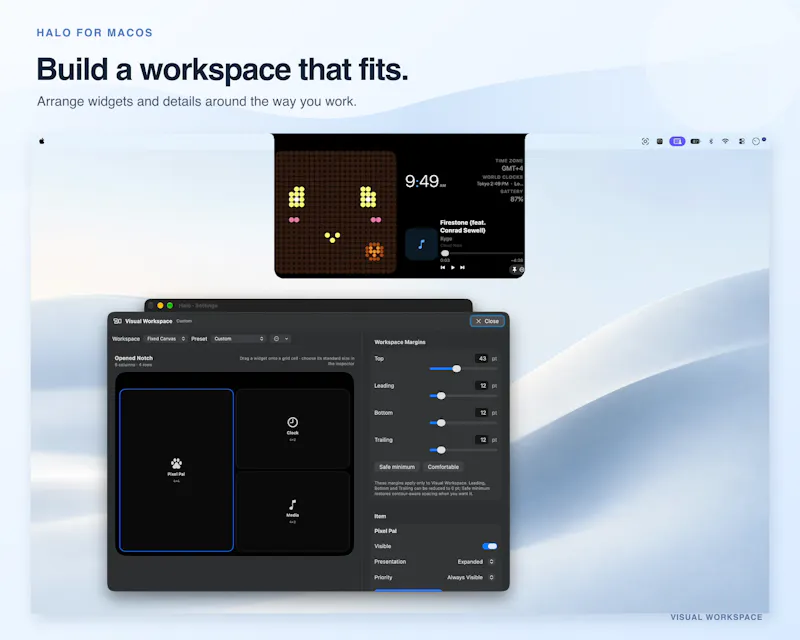Click the clock icon in the menu bar

756,141
